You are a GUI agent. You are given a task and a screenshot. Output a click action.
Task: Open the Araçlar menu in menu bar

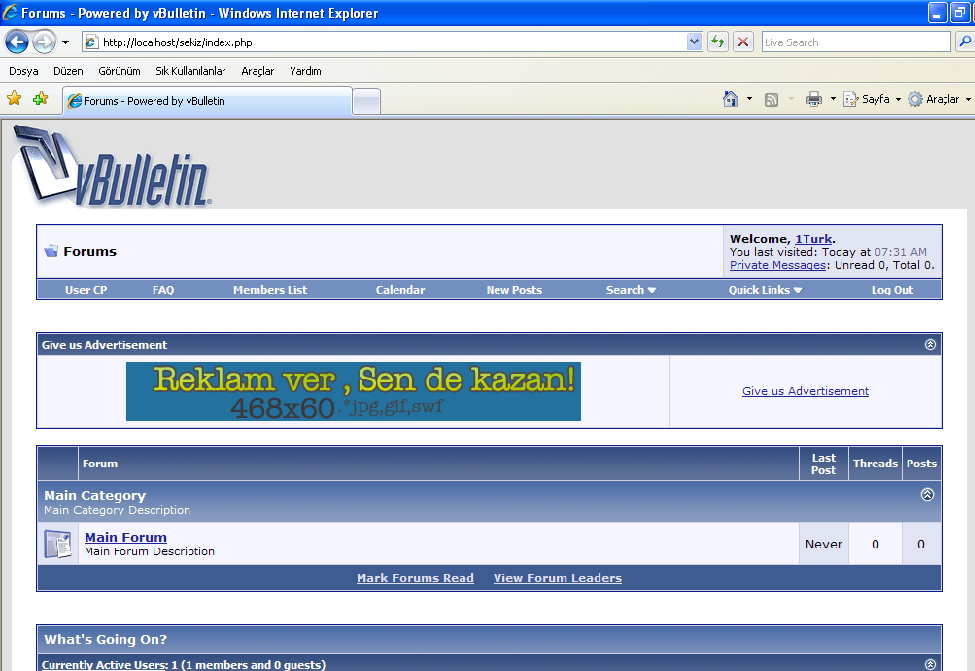tap(257, 71)
